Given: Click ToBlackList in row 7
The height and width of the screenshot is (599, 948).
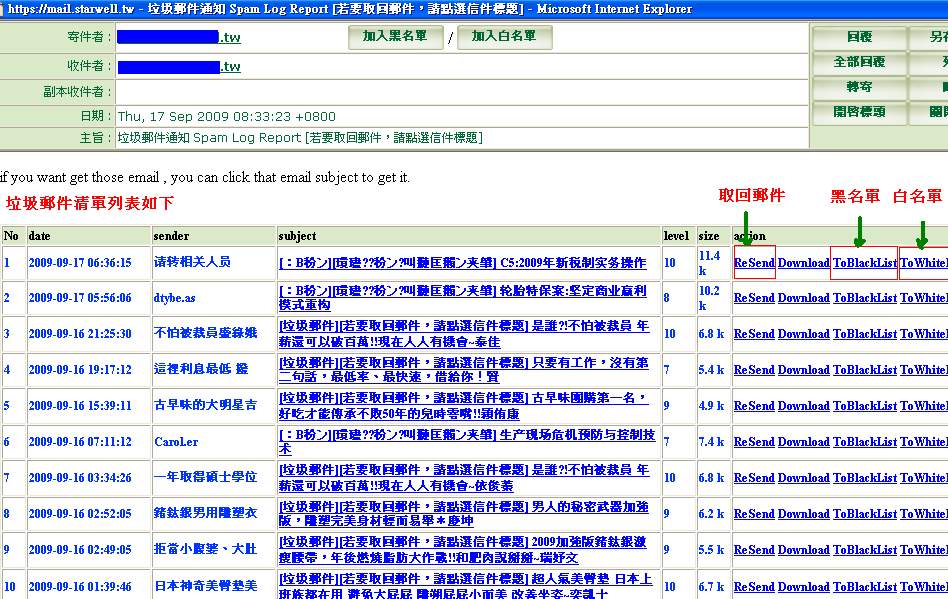Looking at the screenshot, I should click(865, 478).
